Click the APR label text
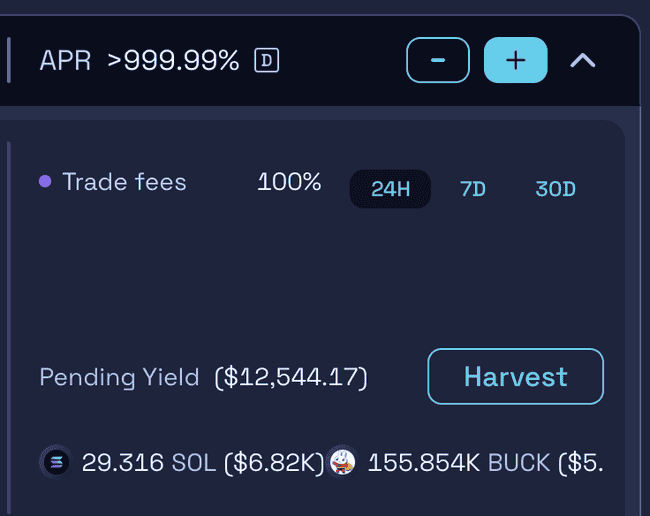 [65, 61]
